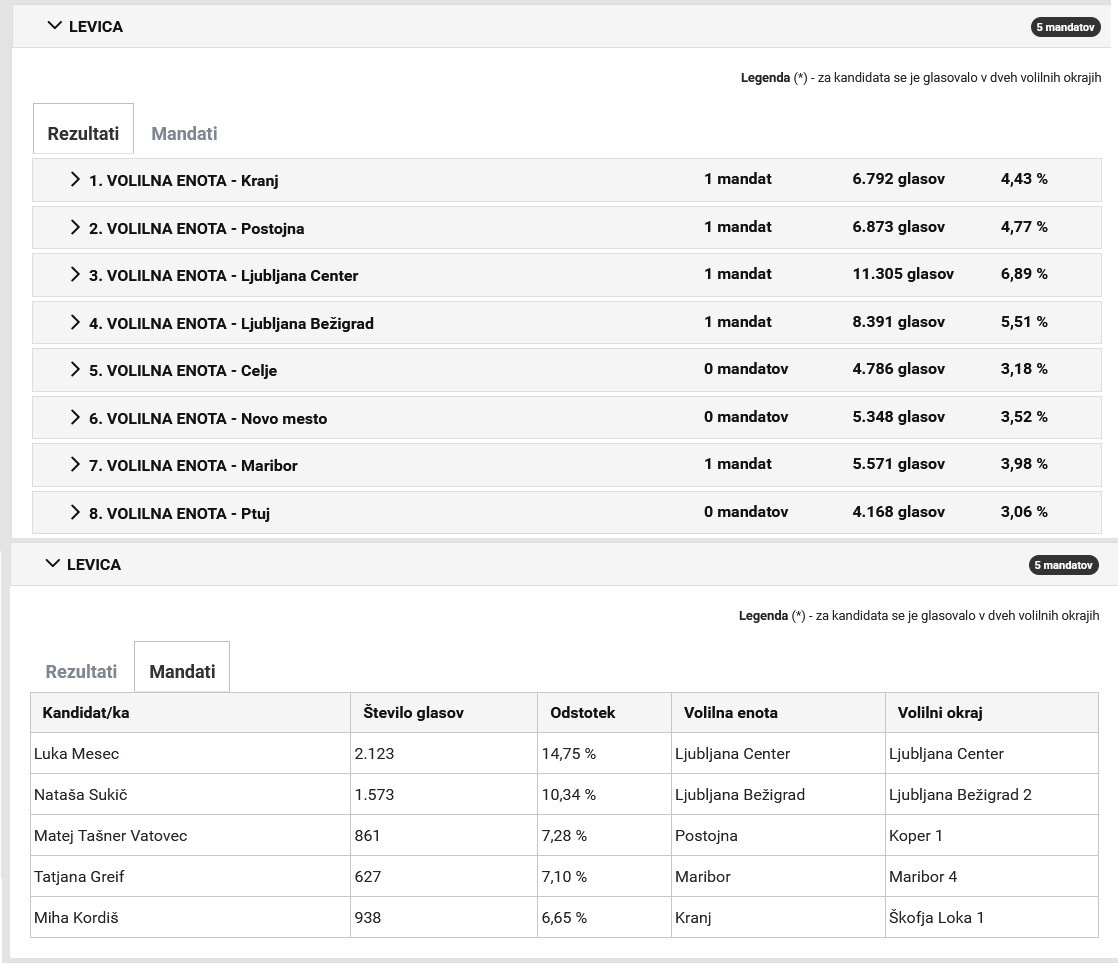Viewport: 1118px width, 978px height.
Task: Click the Volilni okraj column header
Action: pos(992,713)
